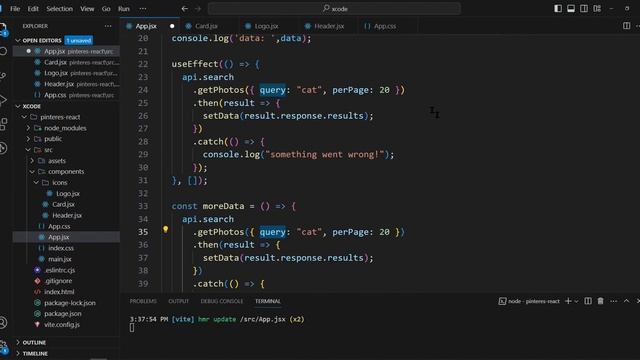Open the Run menu
Screen dimensions: 640x360
124,9
